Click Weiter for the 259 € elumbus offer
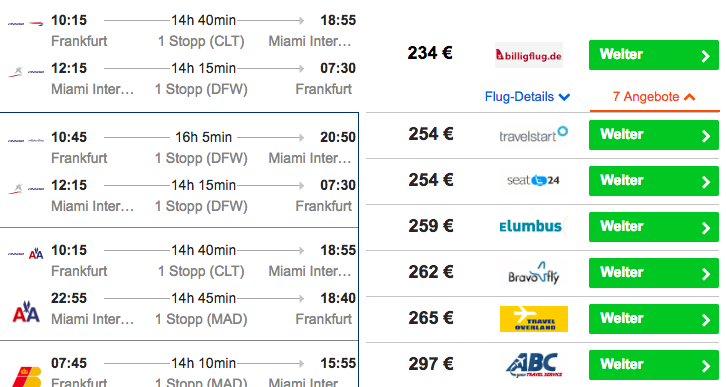Viewport: 726px width, 387px height. [x=654, y=226]
